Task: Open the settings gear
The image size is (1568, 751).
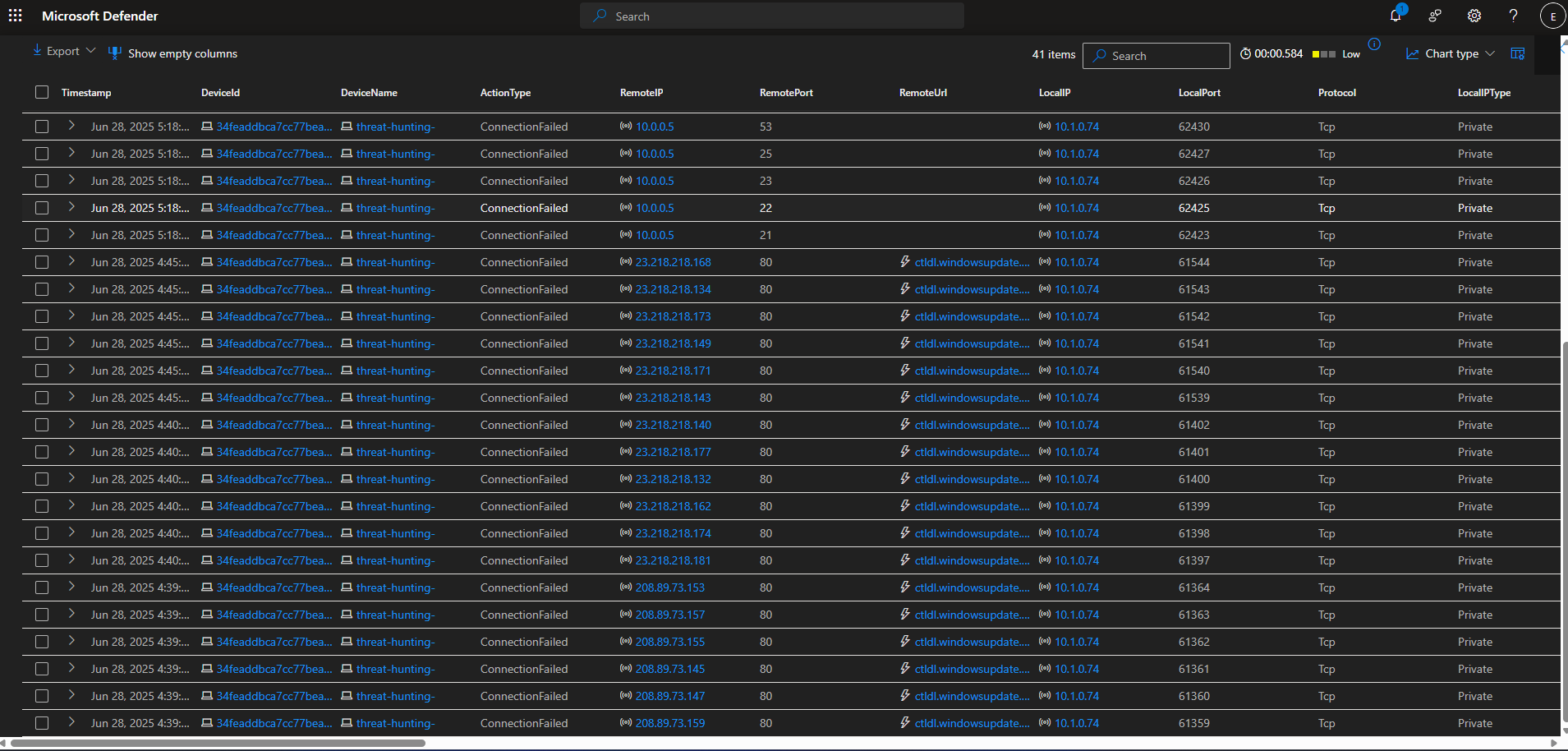Action: pos(1474,16)
